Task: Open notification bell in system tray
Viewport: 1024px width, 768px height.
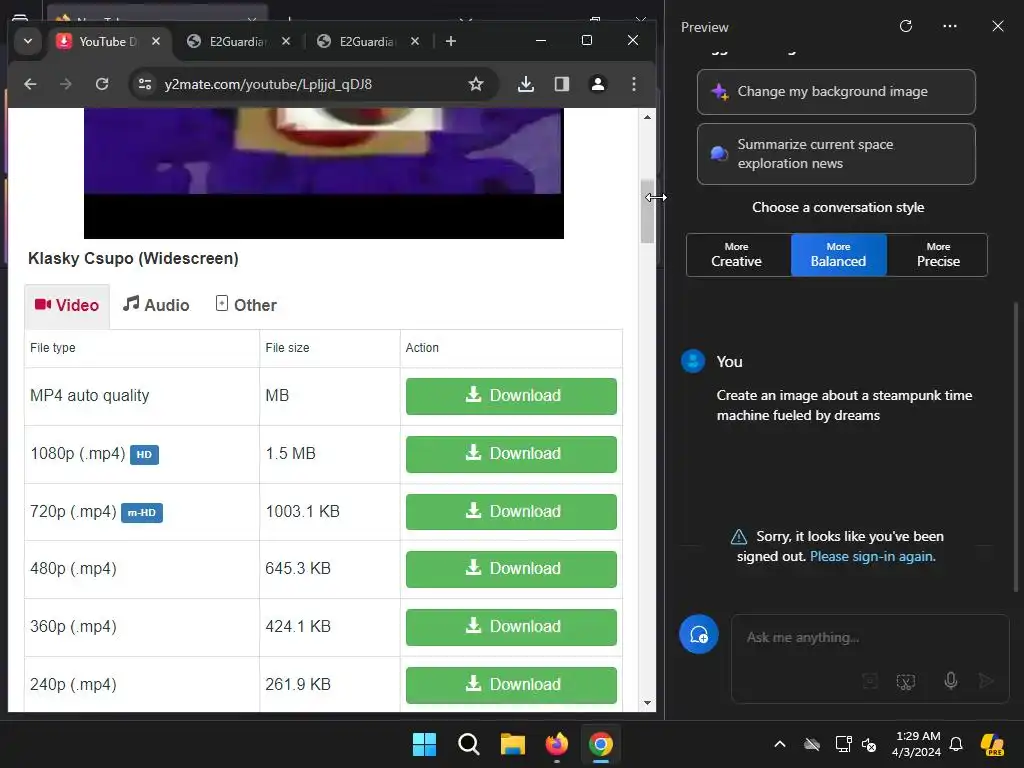Action: point(956,744)
